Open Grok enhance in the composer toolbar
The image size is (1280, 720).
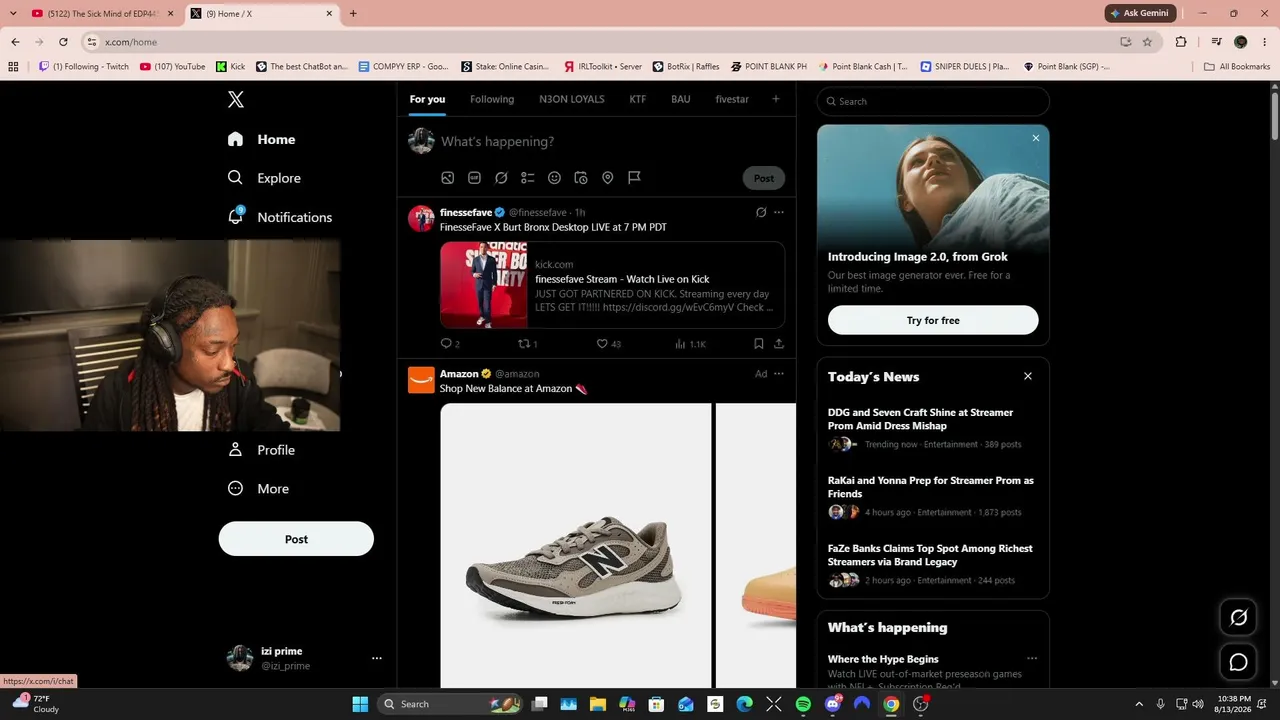[x=501, y=178]
